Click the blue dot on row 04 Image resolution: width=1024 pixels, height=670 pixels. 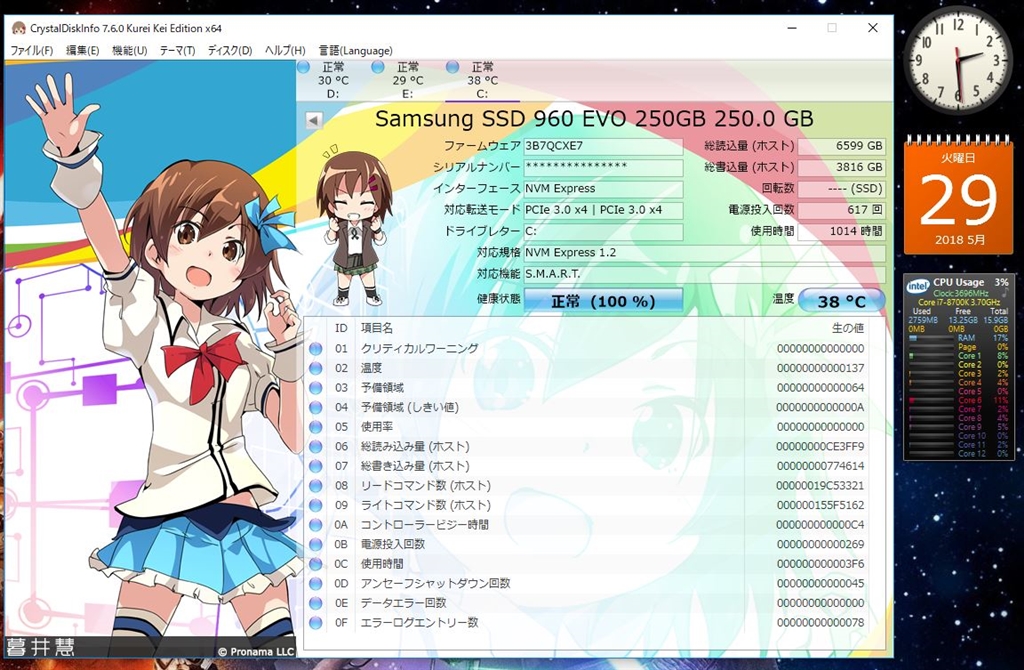[x=315, y=407]
